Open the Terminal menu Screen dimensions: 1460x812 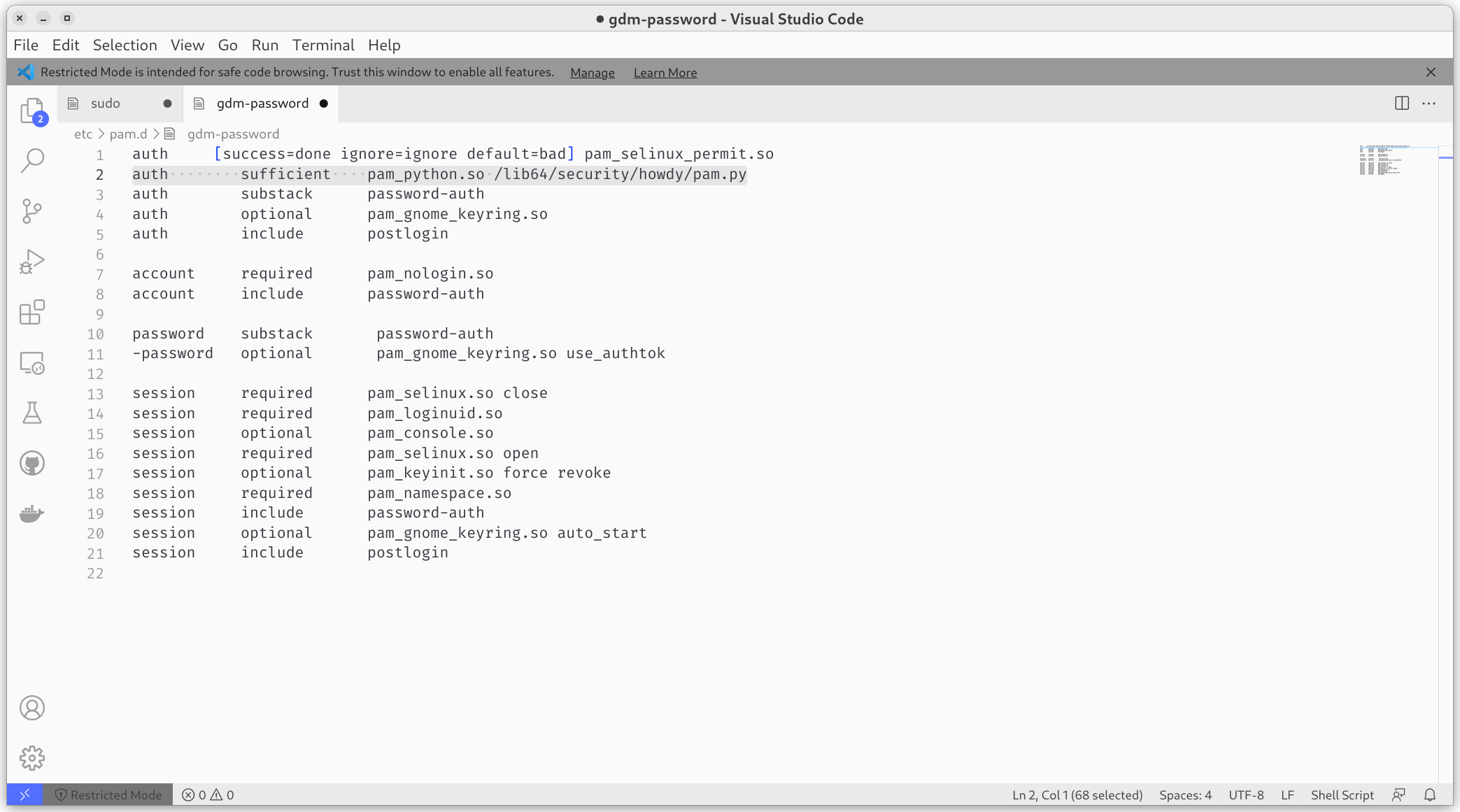[x=323, y=45]
